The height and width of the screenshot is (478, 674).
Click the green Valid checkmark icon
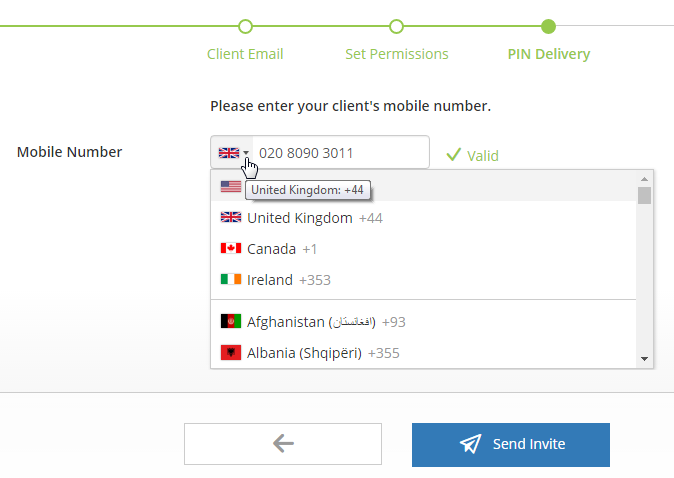coord(453,154)
